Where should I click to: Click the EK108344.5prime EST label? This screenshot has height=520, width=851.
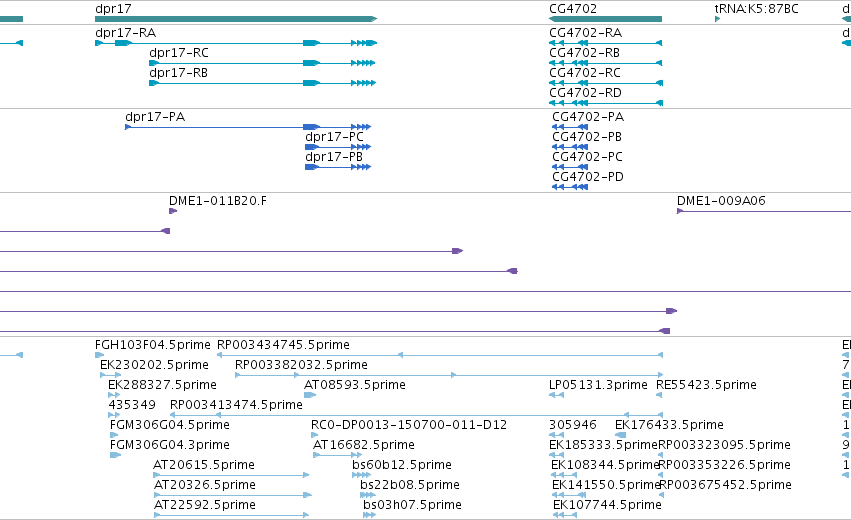(x=605, y=465)
